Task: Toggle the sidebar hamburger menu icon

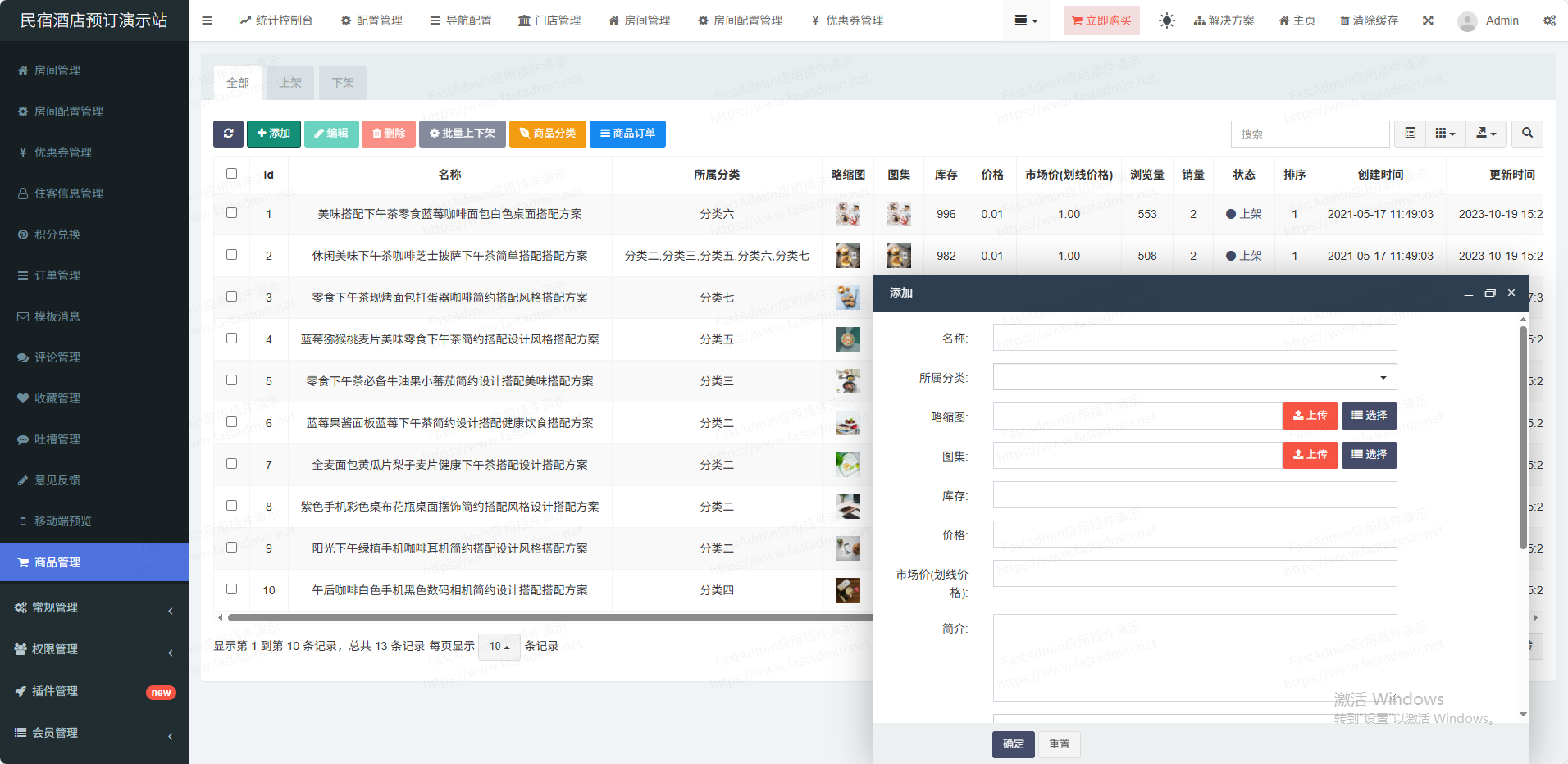Action: pos(207,20)
